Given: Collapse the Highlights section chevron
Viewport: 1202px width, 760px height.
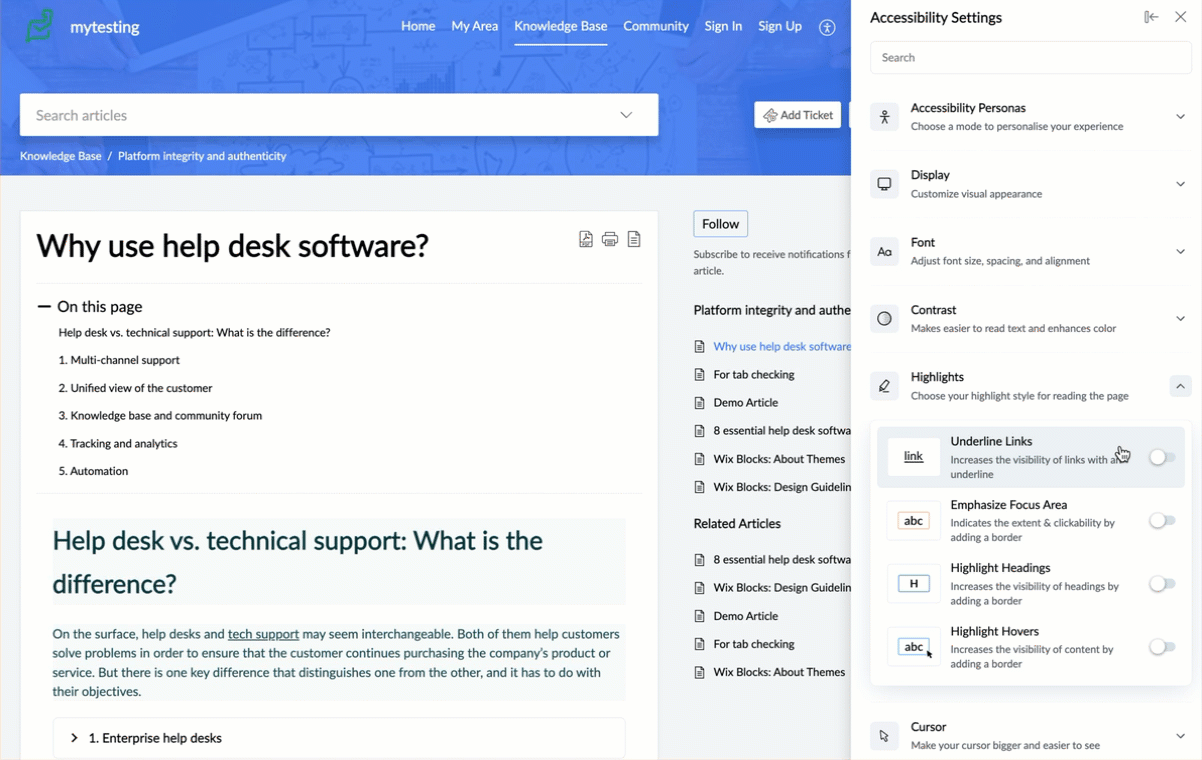Looking at the screenshot, I should coord(1180,386).
